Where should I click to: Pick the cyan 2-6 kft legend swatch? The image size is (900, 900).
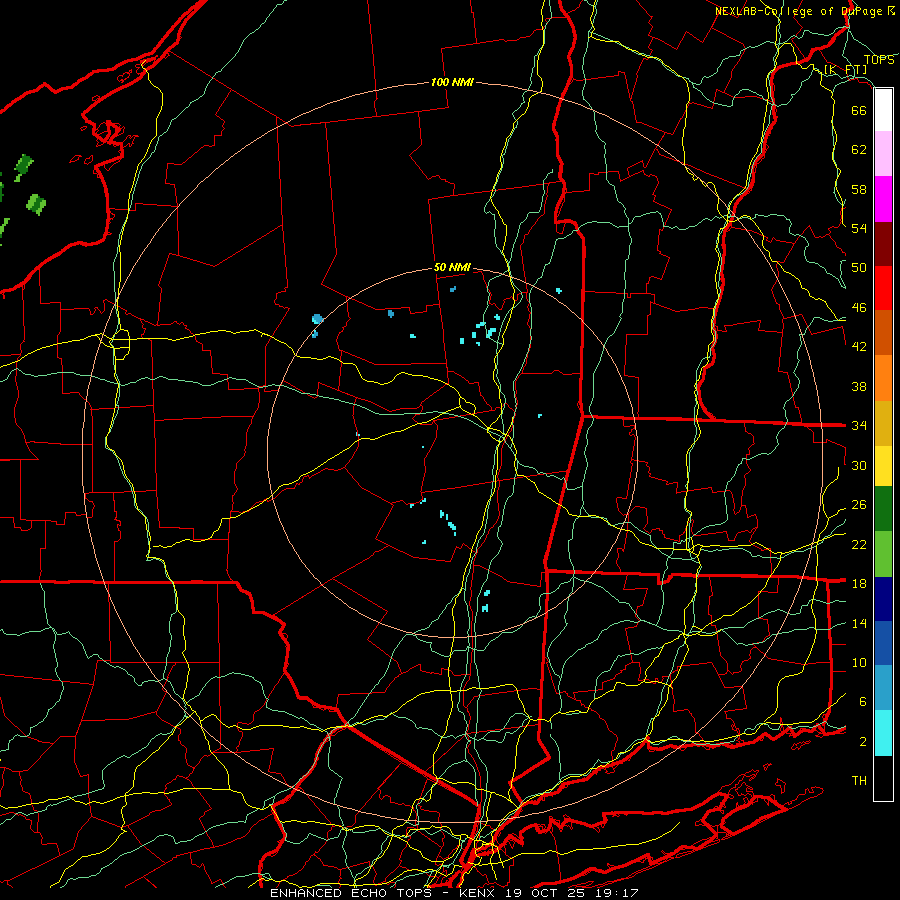[x=883, y=733]
